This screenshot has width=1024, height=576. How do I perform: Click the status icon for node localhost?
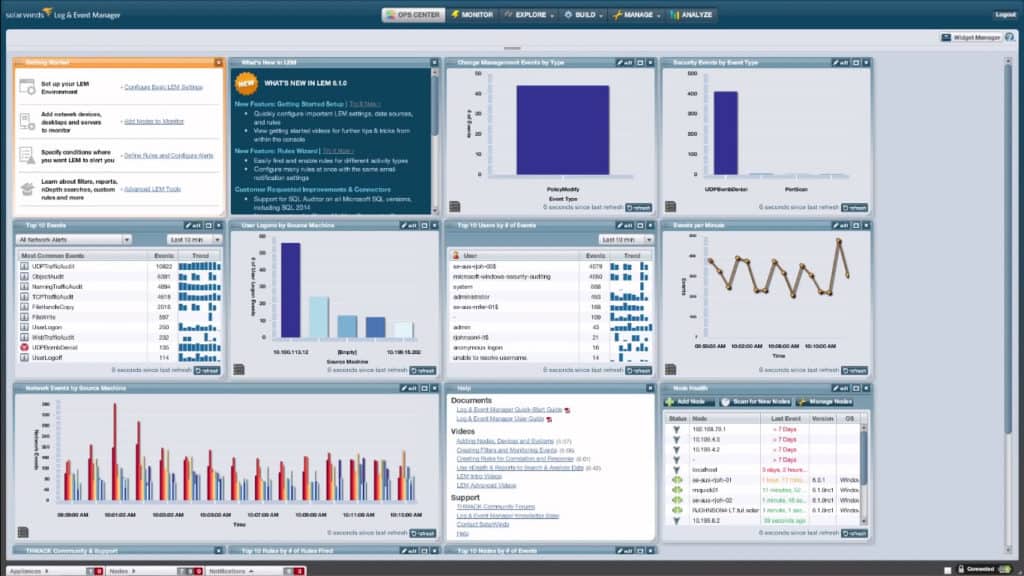point(677,470)
